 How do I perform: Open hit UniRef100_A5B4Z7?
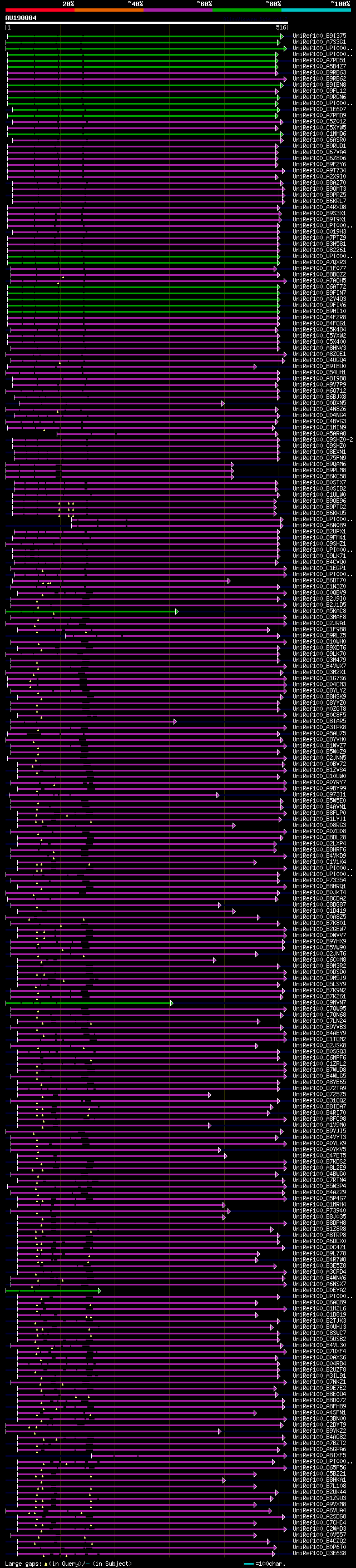coord(319,66)
